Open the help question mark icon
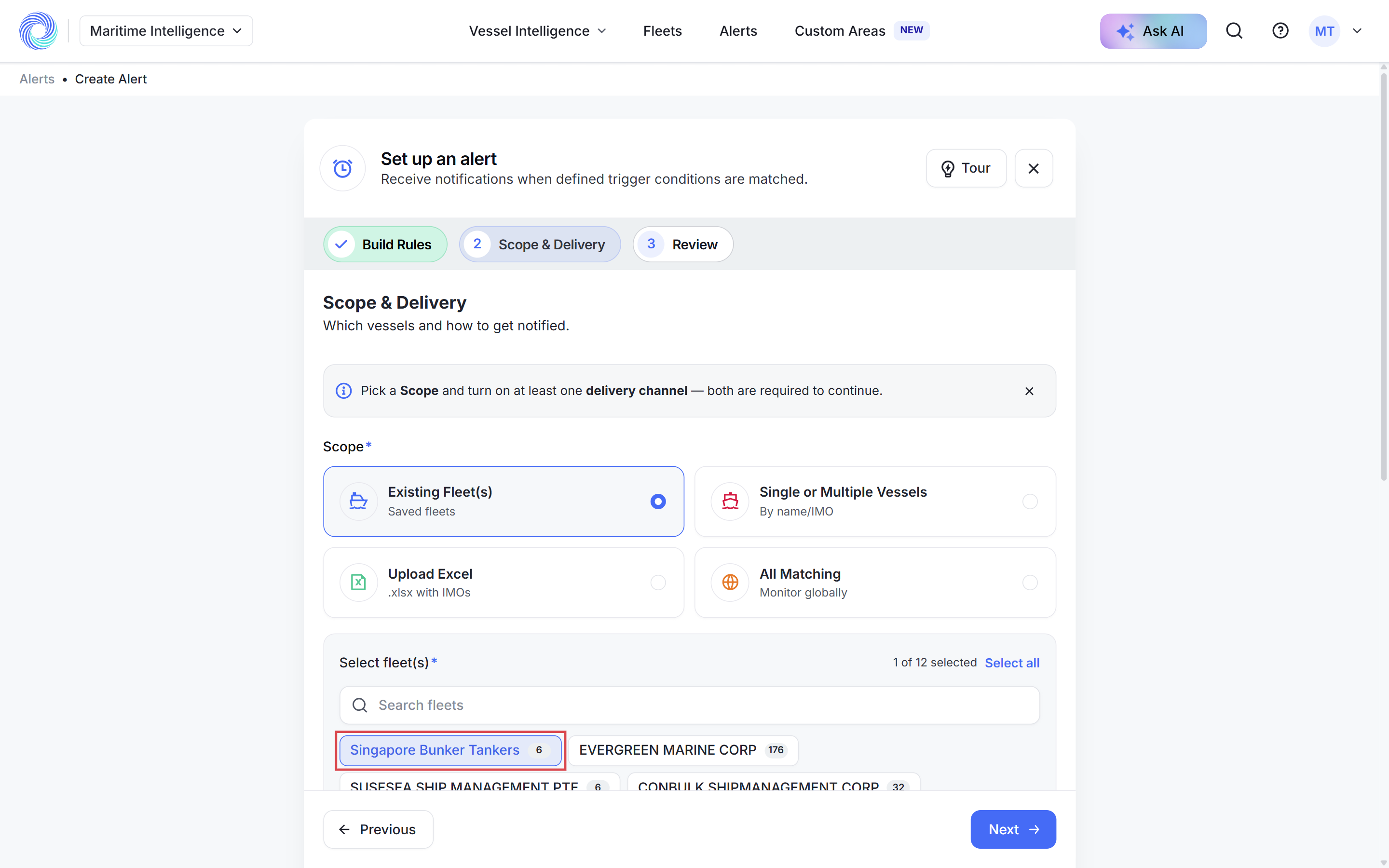The image size is (1389, 868). [x=1280, y=31]
